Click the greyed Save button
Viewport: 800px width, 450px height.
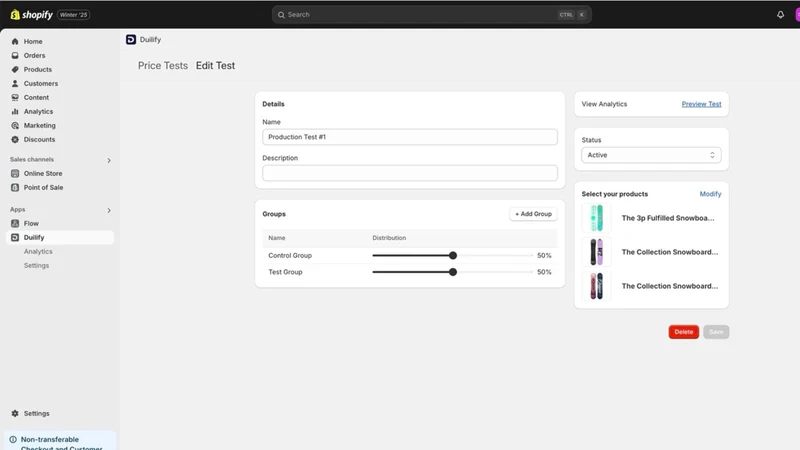tap(716, 332)
